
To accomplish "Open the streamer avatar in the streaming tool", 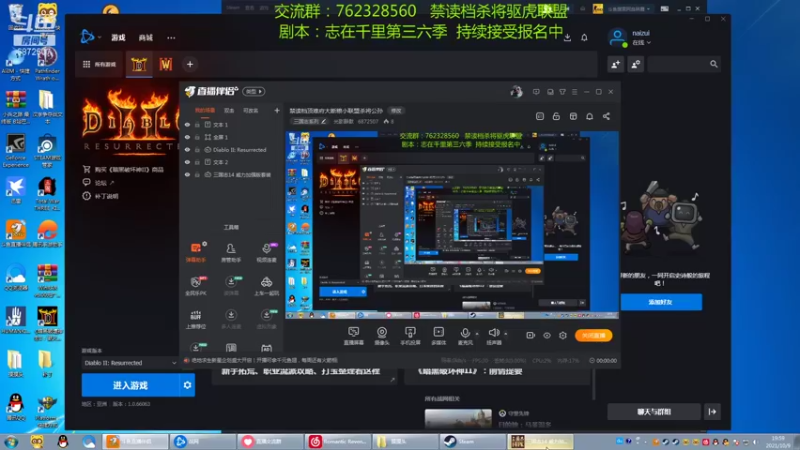I will (516, 92).
